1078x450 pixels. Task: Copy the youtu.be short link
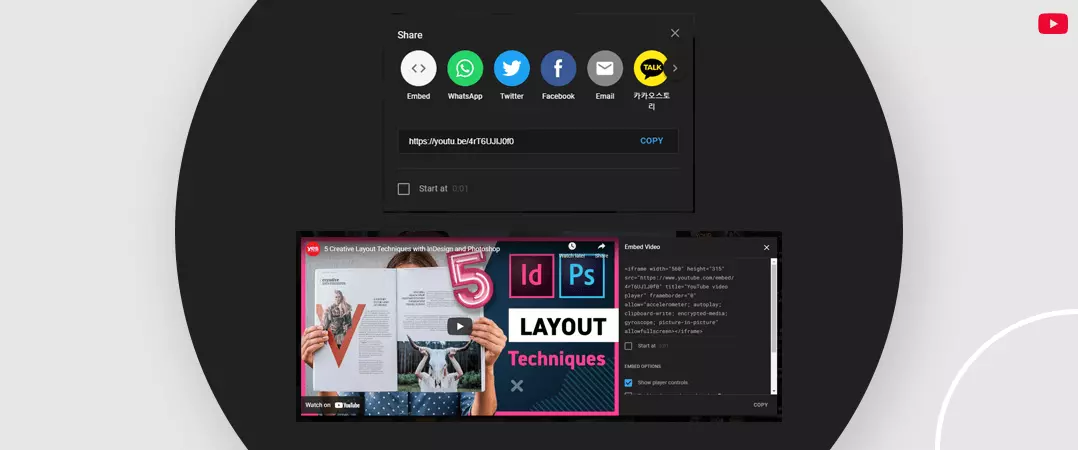652,141
